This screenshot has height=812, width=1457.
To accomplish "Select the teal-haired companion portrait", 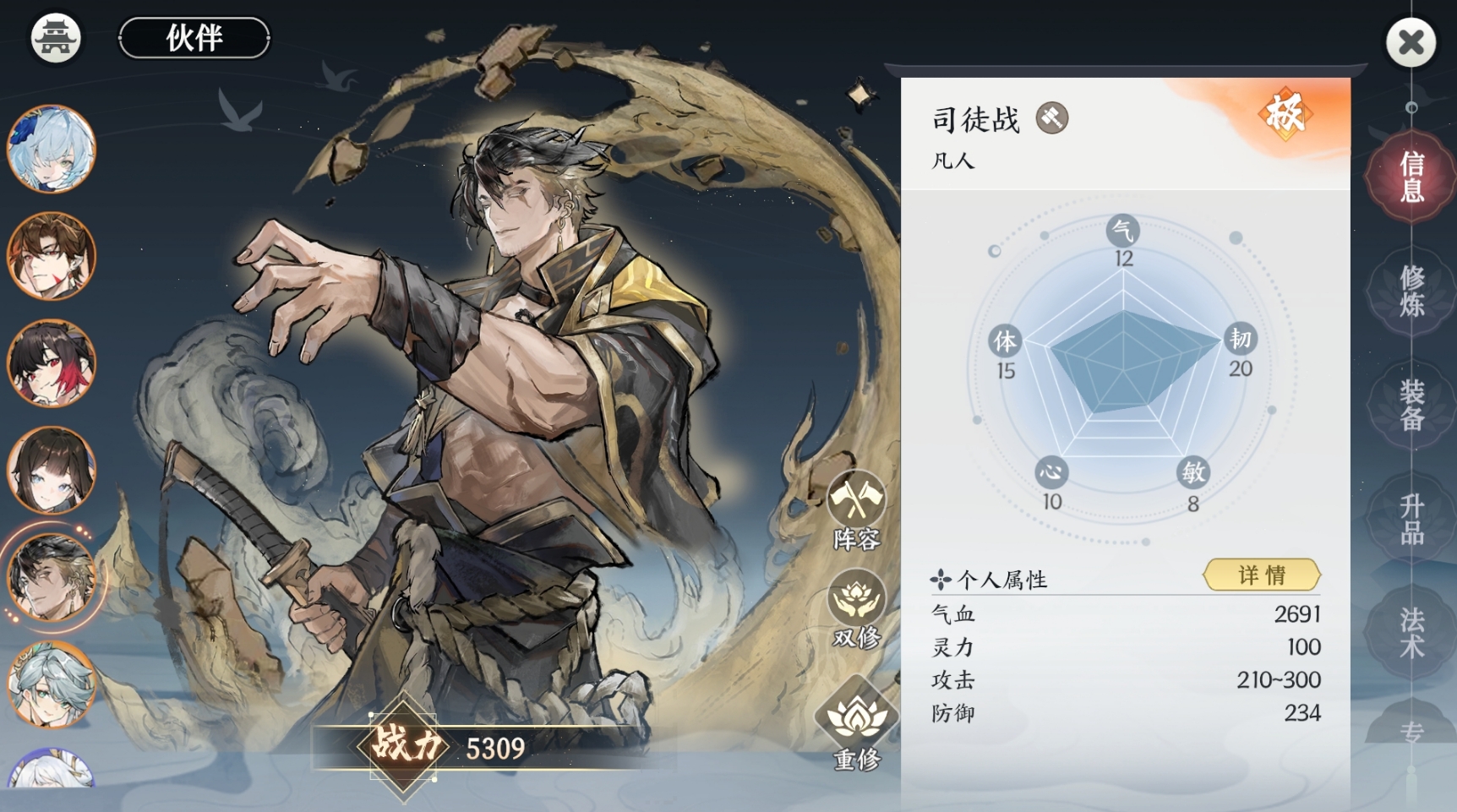I will point(52,684).
